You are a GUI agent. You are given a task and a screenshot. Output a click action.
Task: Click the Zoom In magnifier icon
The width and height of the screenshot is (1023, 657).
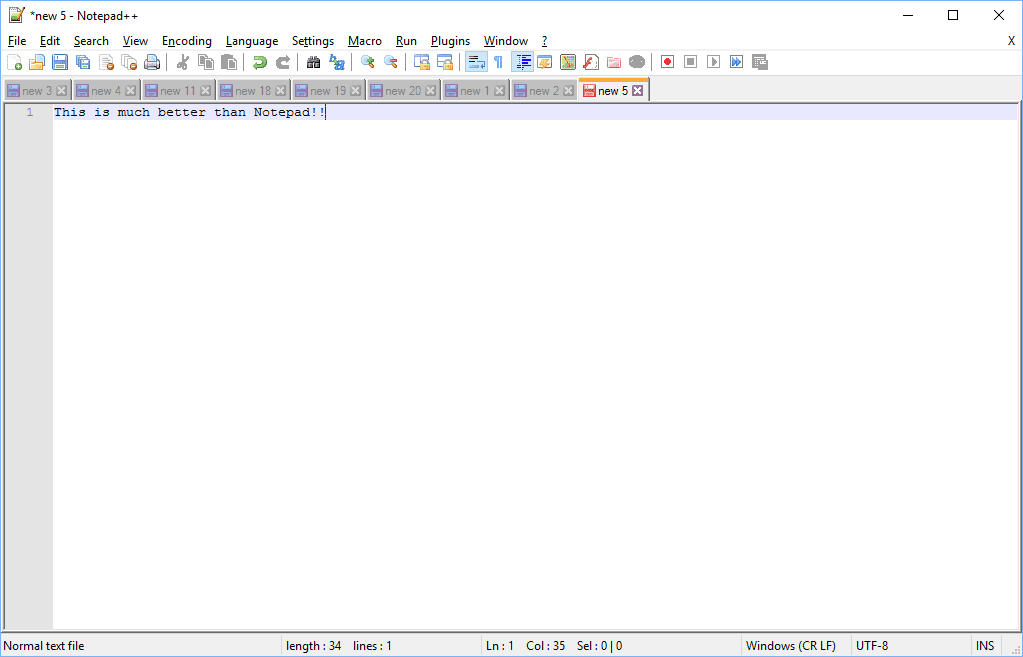tap(367, 62)
